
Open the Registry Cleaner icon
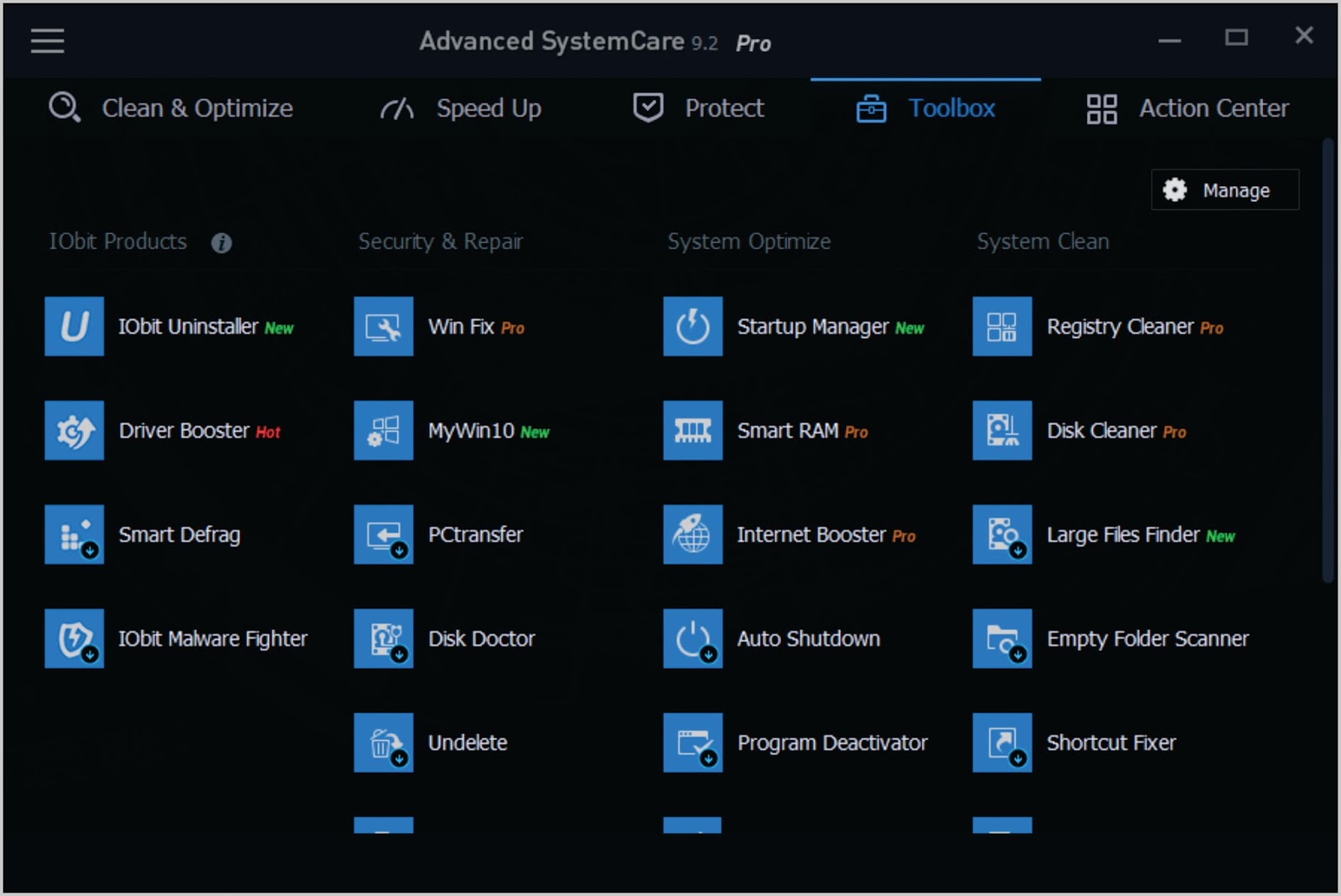tap(1002, 326)
